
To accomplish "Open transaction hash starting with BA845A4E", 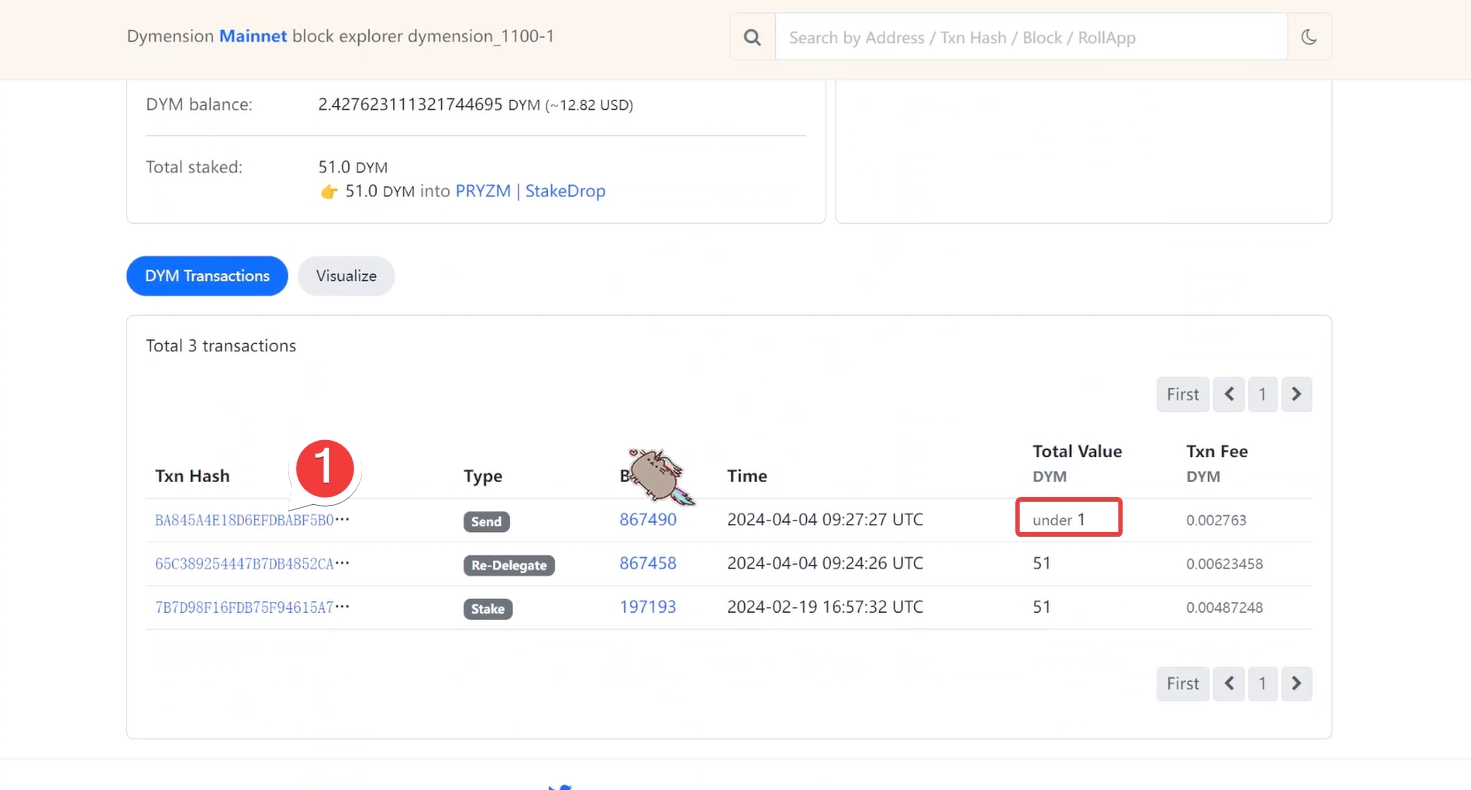I will coord(245,520).
